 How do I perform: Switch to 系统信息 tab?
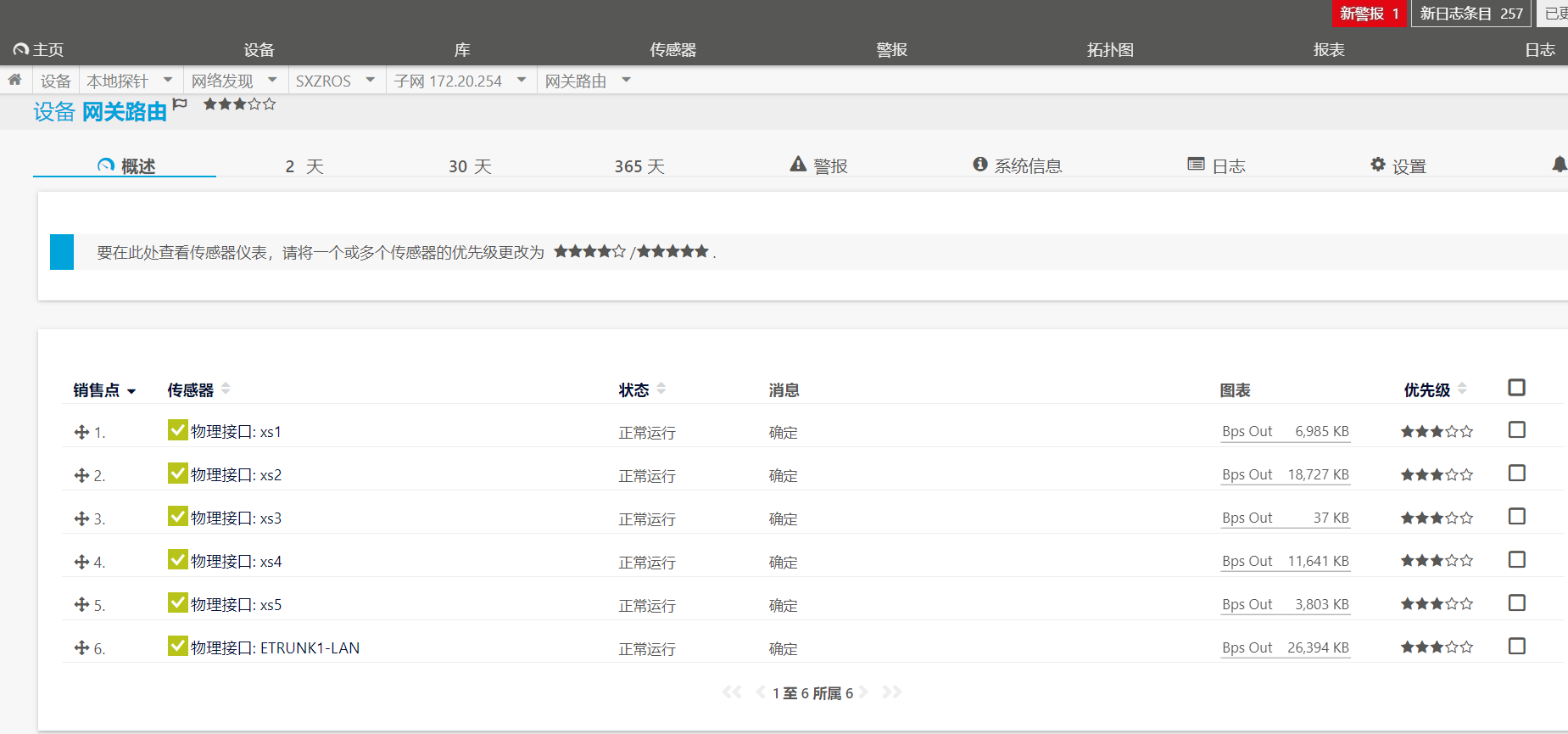coord(1017,165)
